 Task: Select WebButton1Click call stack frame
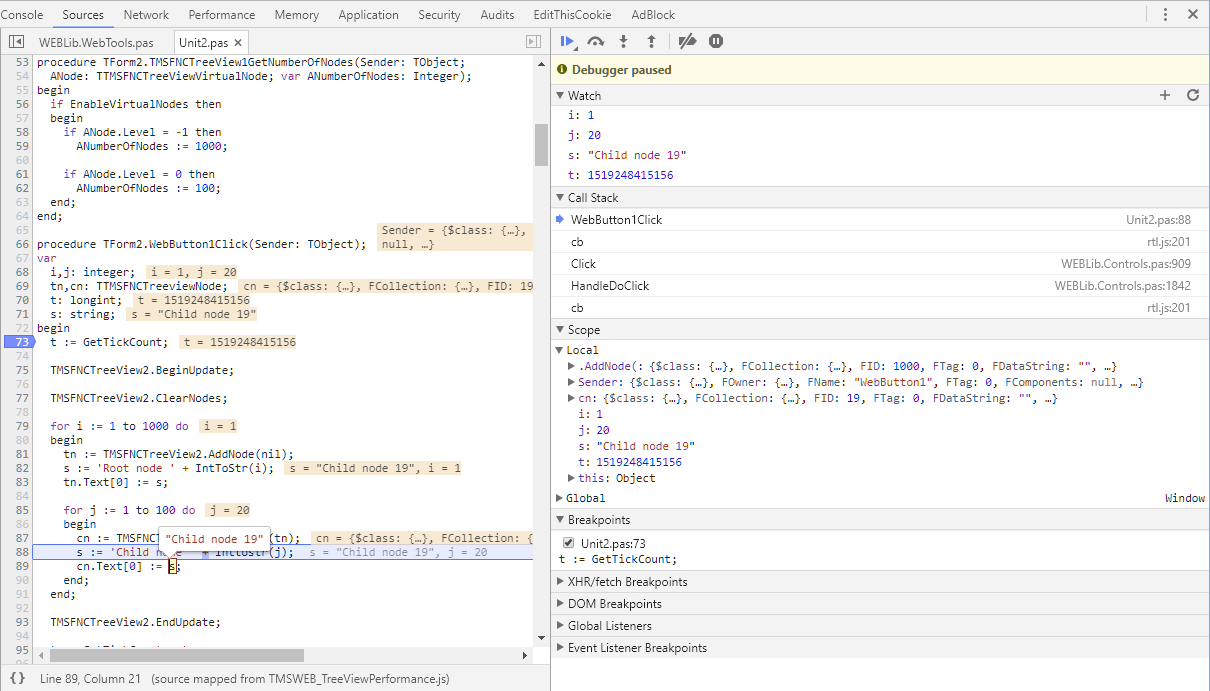[880, 219]
